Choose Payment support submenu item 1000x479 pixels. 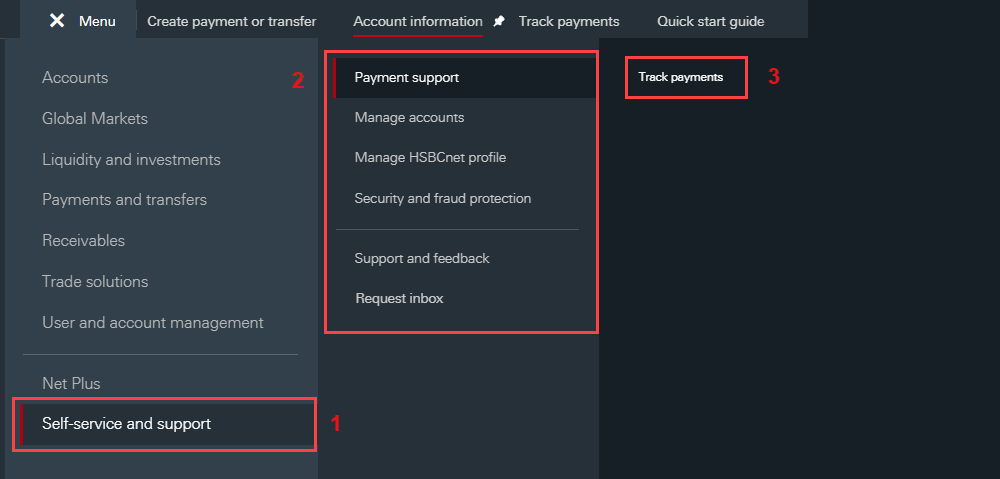tap(406, 78)
